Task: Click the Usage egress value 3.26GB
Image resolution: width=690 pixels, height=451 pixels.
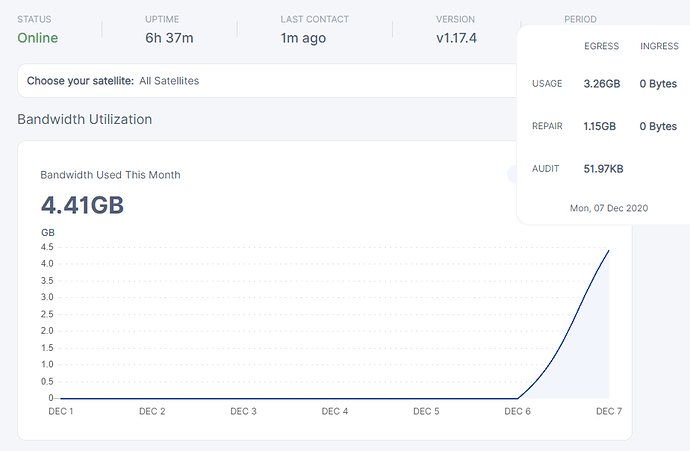Action: pos(601,84)
